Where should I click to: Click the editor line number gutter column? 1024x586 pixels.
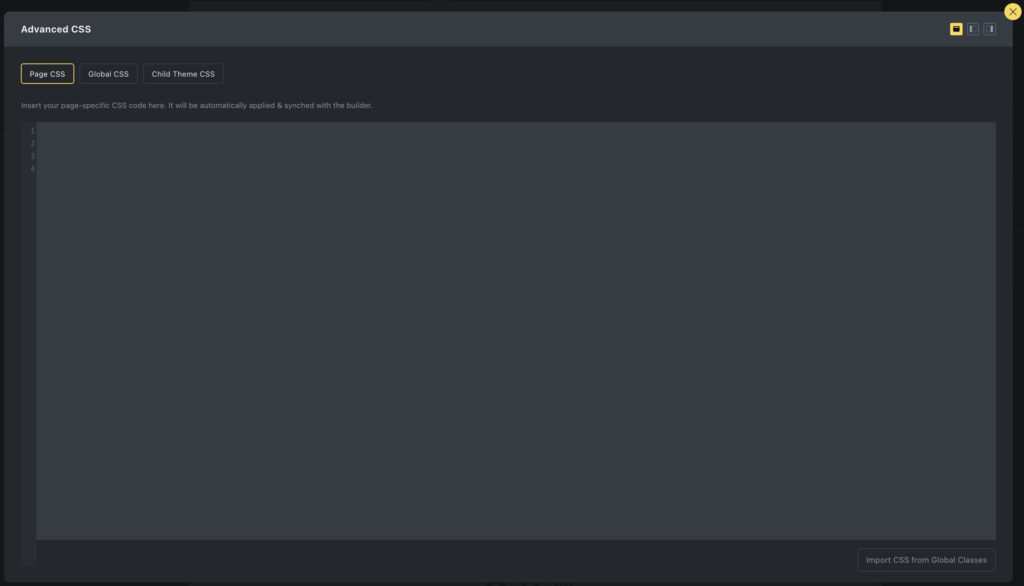[32, 300]
